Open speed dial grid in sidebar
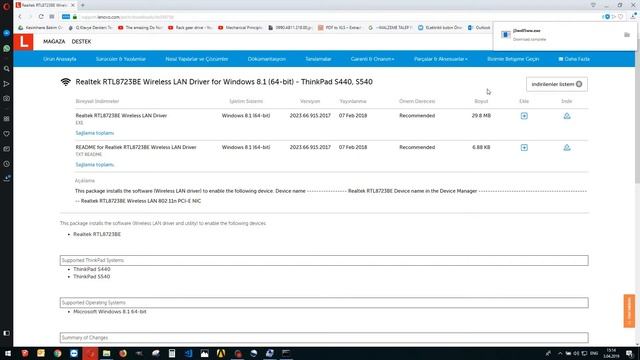The height and width of the screenshot is (360, 640). pos(6,119)
